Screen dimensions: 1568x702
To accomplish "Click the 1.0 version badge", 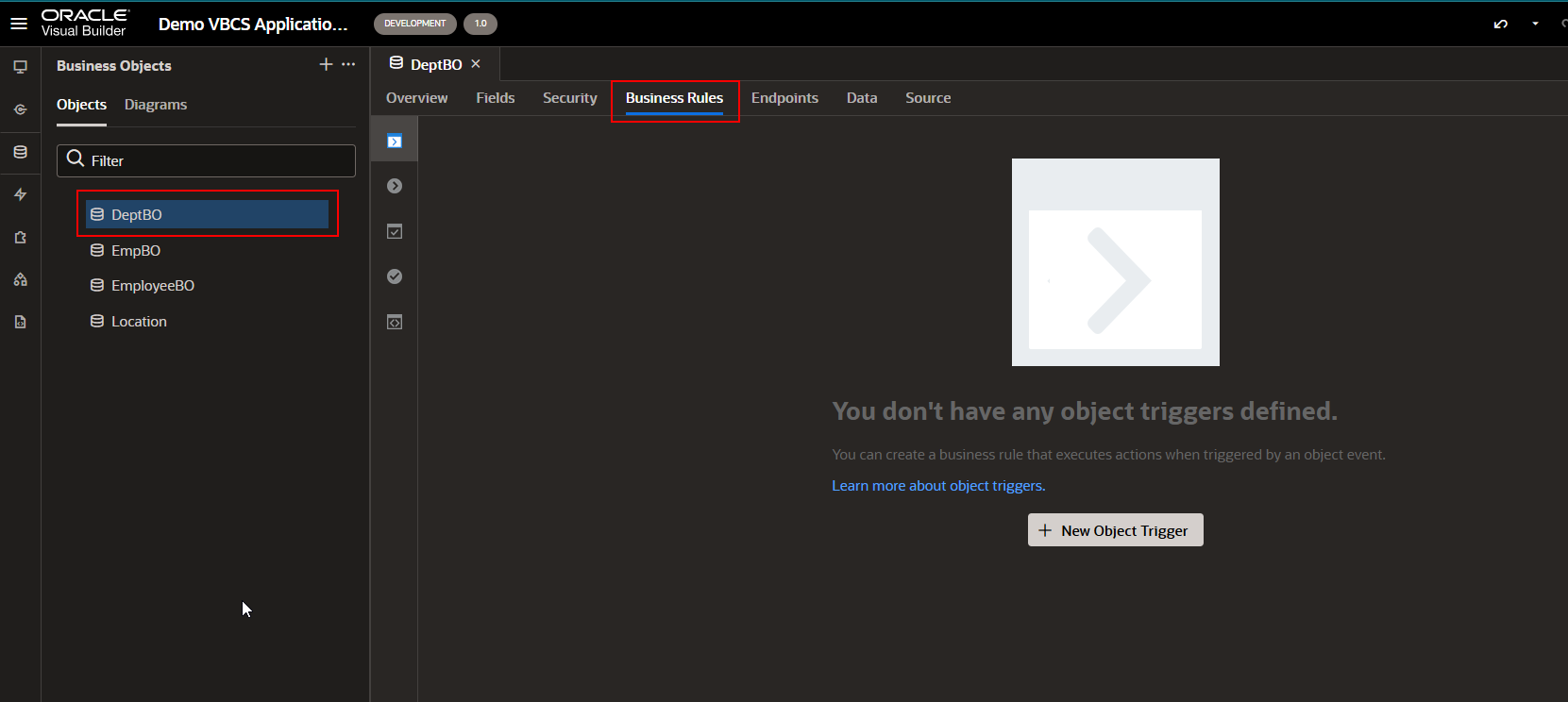I will click(x=481, y=24).
